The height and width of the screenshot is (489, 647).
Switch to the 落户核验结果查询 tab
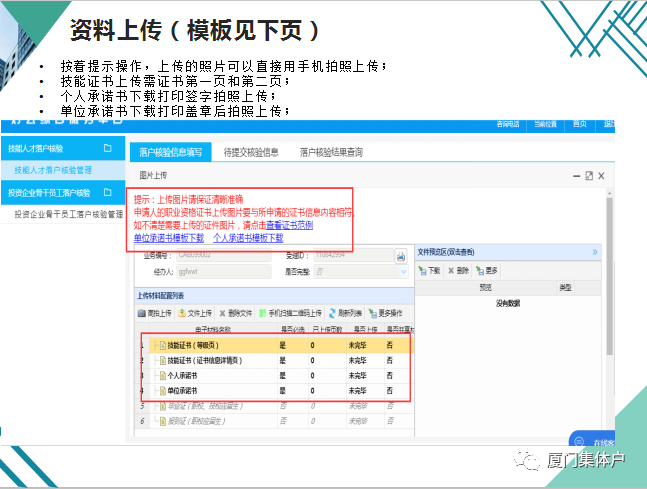(331, 152)
